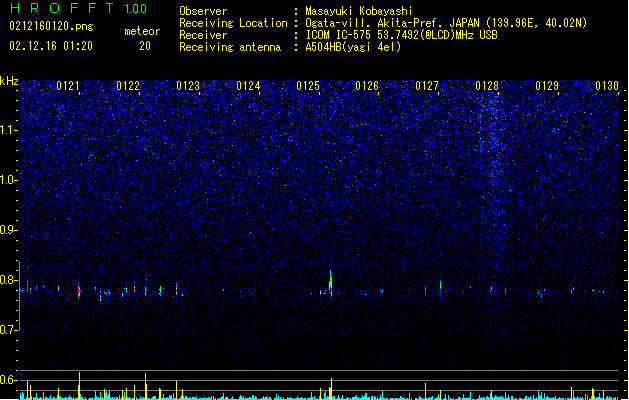629x400 pixels.
Task: Click the meteor count value 20
Action: click(145, 46)
